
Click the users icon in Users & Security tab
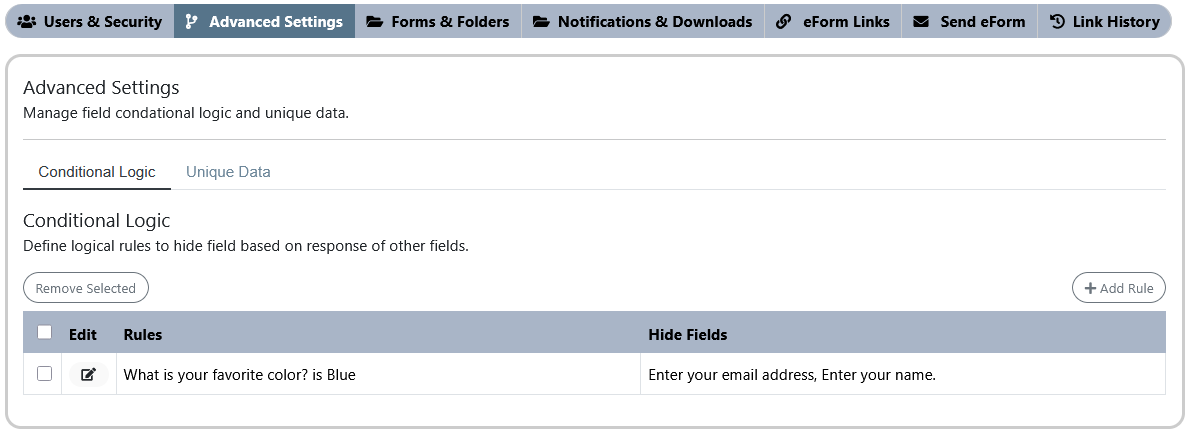(26, 22)
